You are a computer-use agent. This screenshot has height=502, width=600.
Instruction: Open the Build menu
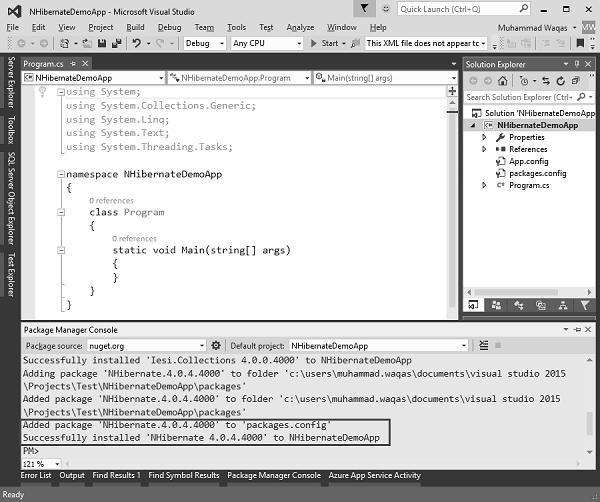coord(135,27)
